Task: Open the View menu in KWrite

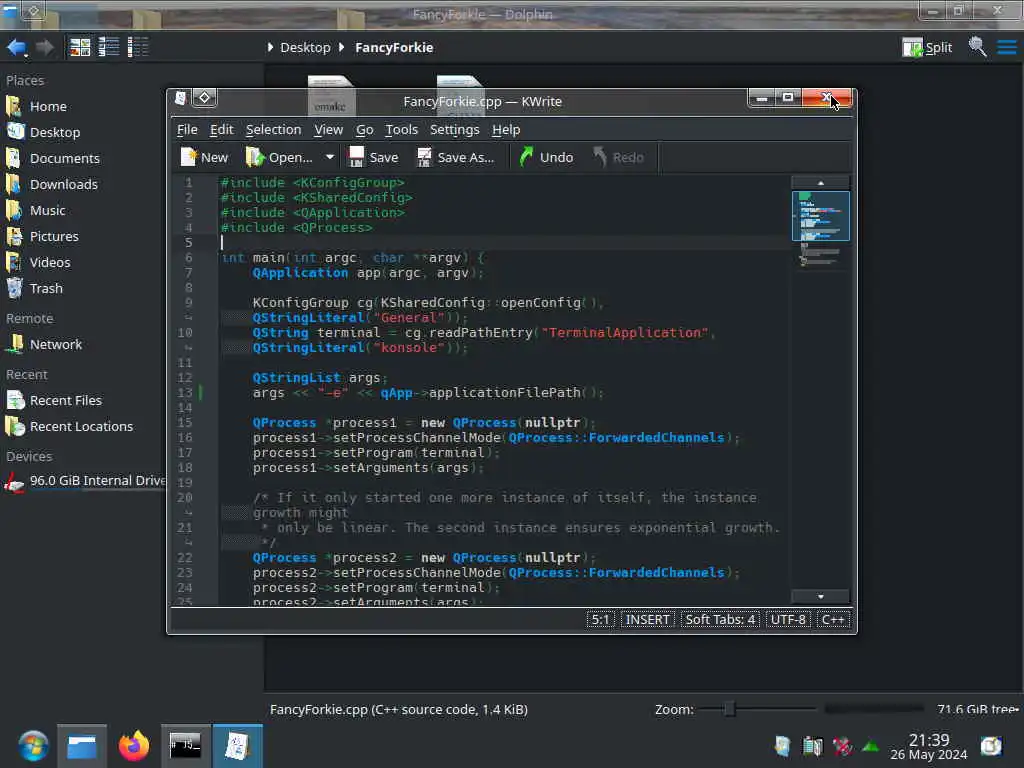Action: pos(328,129)
